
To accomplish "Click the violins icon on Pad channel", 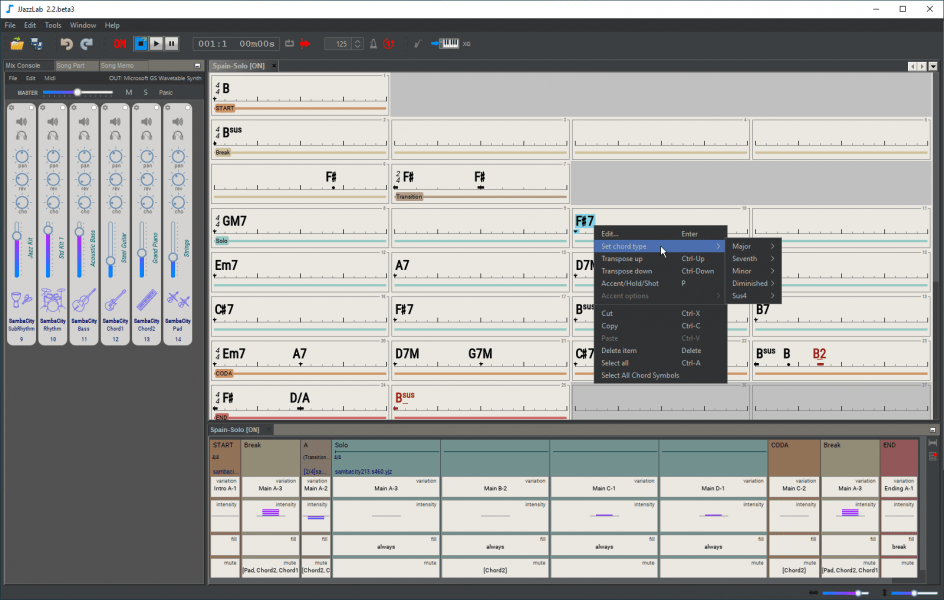I will point(178,300).
